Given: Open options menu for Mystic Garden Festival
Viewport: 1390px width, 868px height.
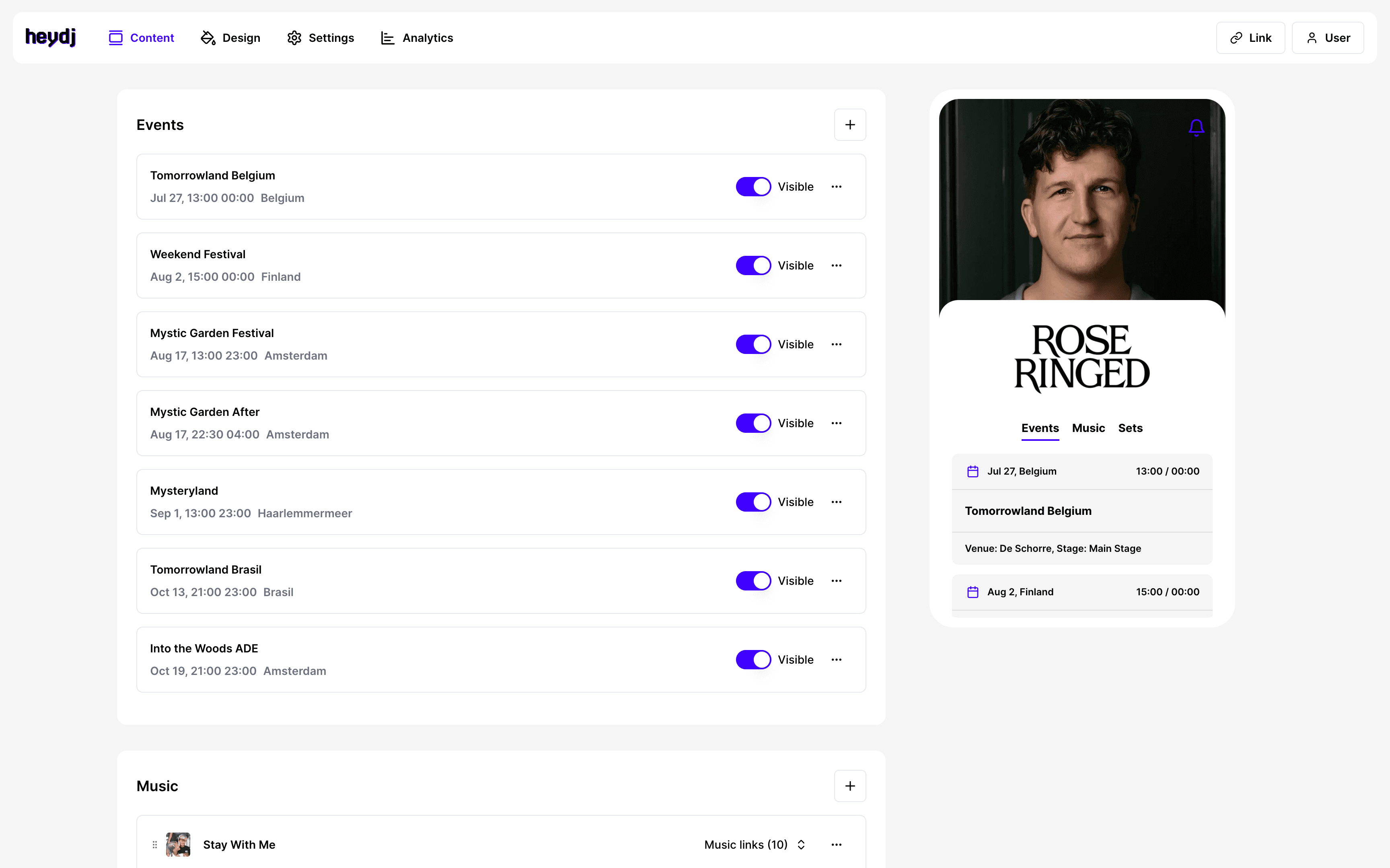Looking at the screenshot, I should coord(836,344).
